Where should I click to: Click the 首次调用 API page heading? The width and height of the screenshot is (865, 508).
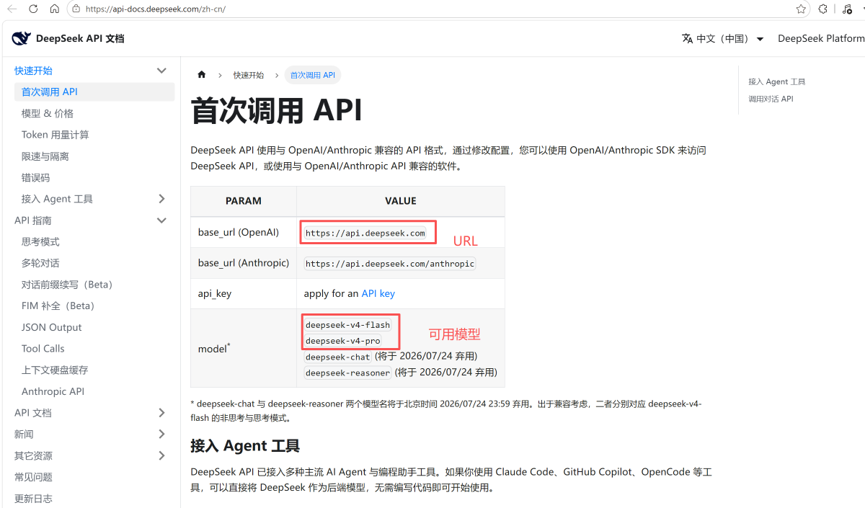coord(276,110)
